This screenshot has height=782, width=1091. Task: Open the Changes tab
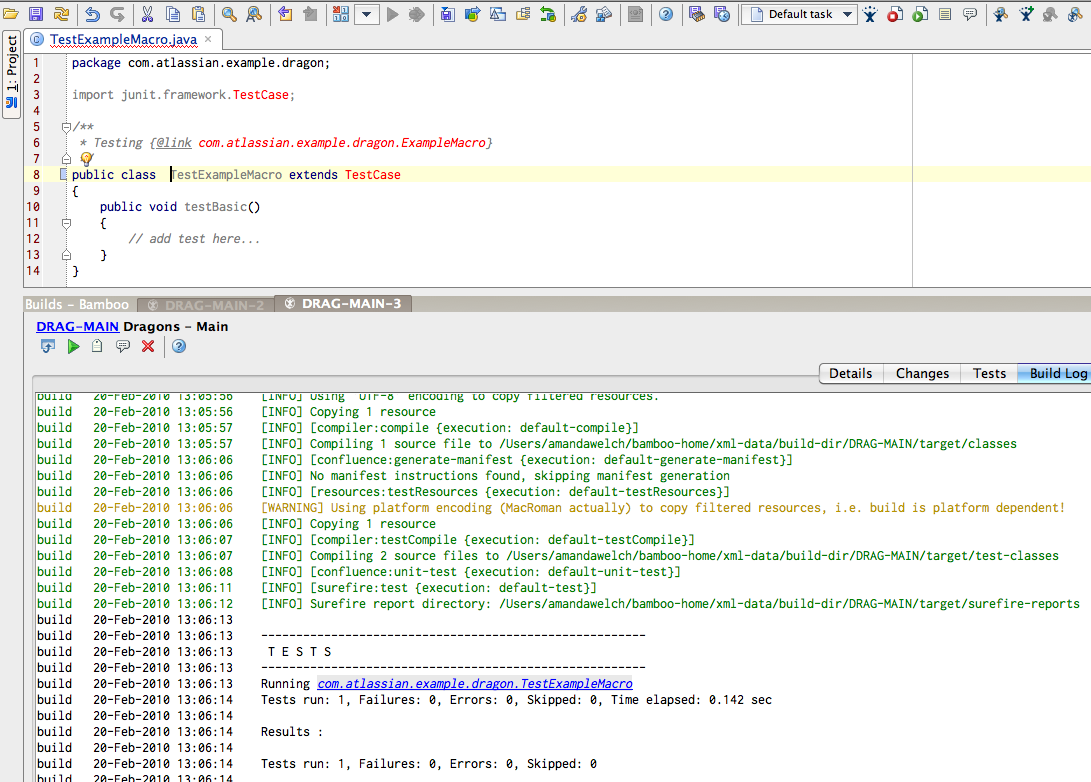pos(922,373)
